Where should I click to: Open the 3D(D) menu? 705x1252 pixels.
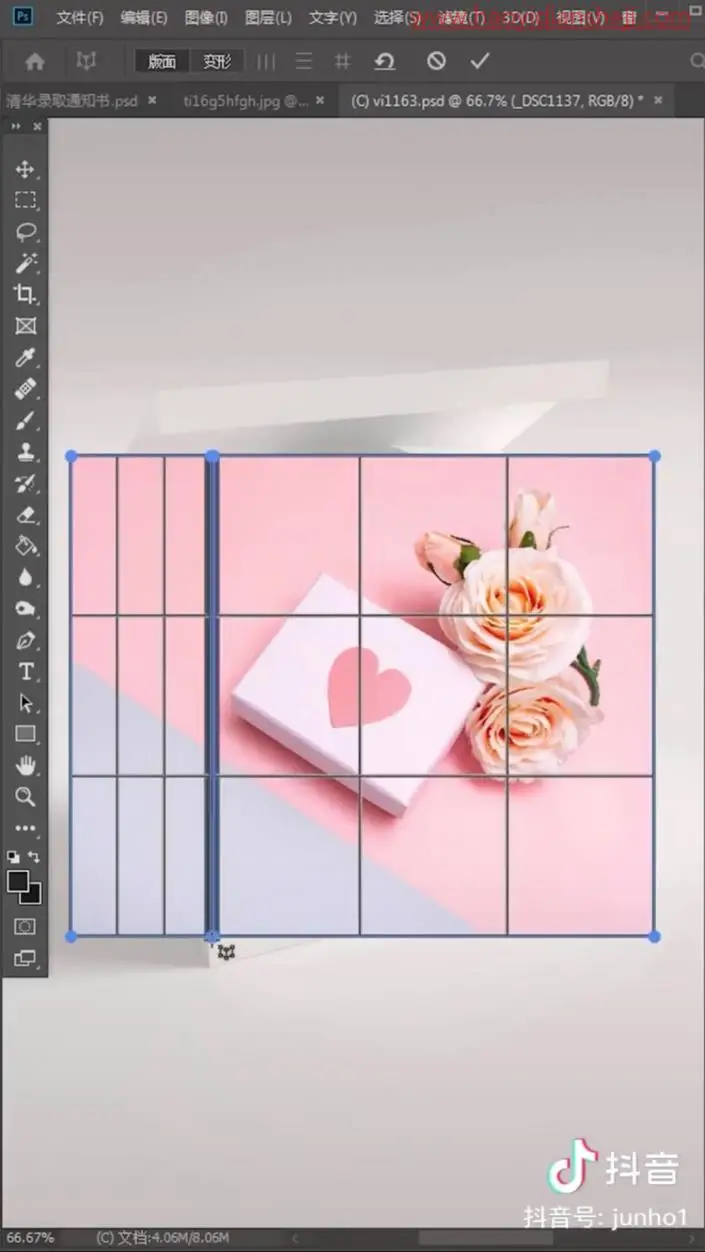pyautogui.click(x=520, y=18)
